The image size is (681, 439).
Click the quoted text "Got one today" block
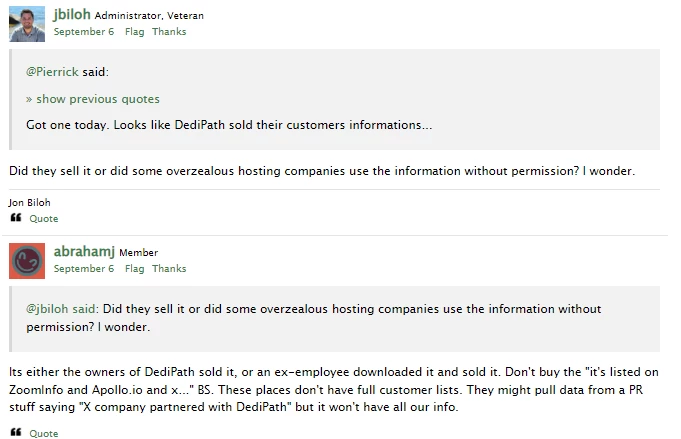(229, 125)
